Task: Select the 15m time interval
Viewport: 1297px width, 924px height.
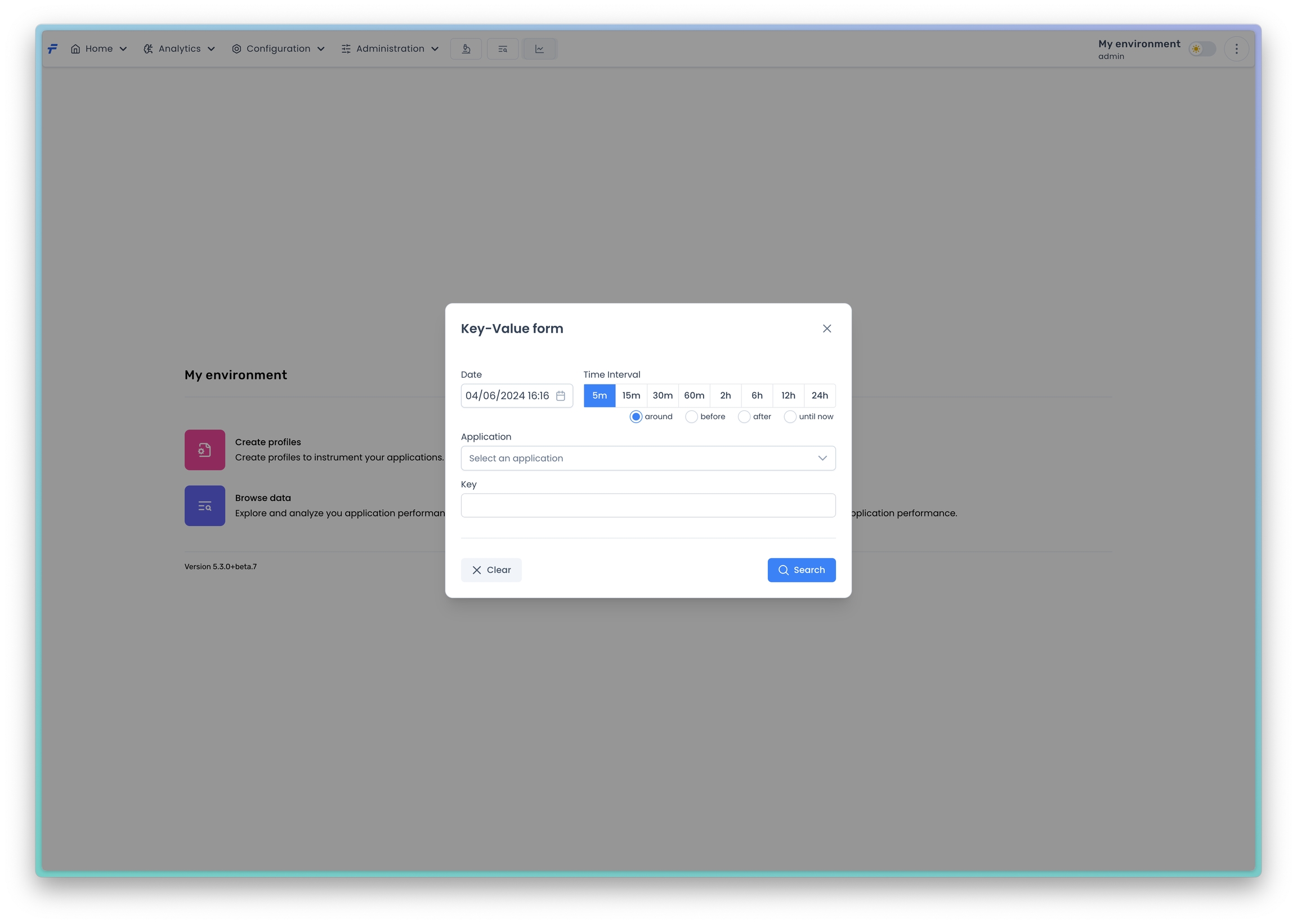Action: click(x=631, y=396)
